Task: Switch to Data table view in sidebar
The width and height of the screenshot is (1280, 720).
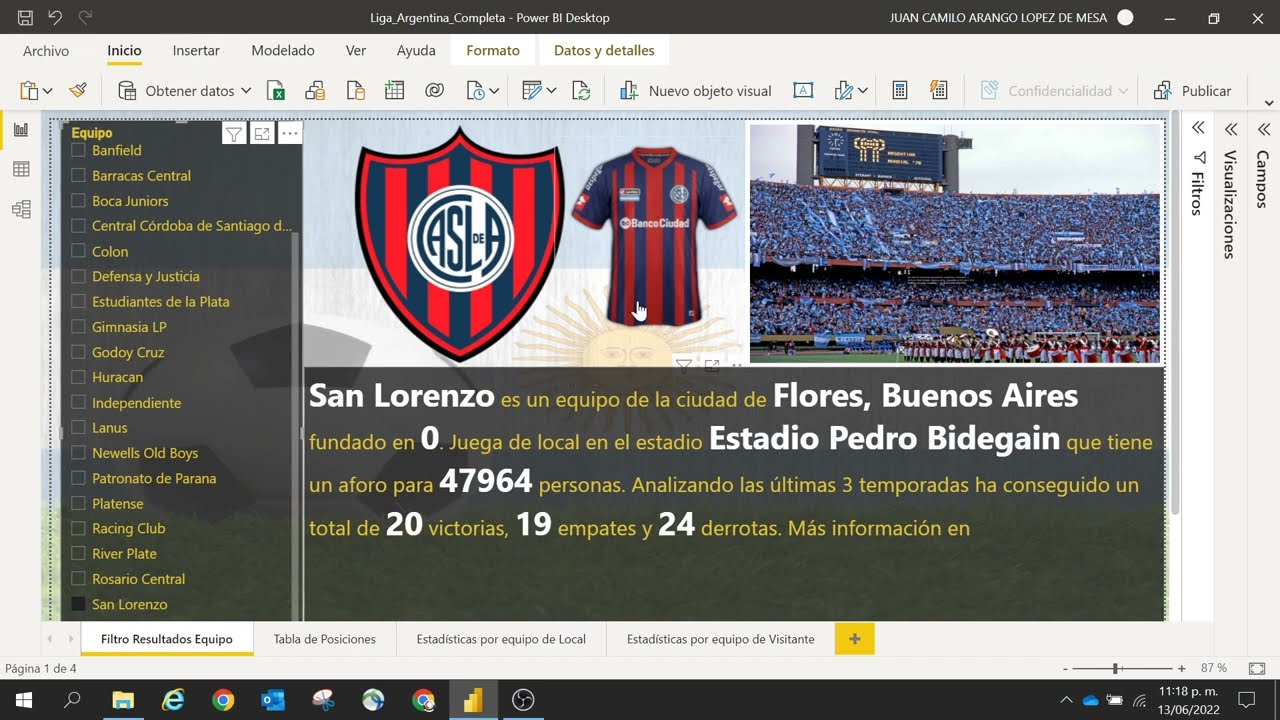Action: point(21,169)
